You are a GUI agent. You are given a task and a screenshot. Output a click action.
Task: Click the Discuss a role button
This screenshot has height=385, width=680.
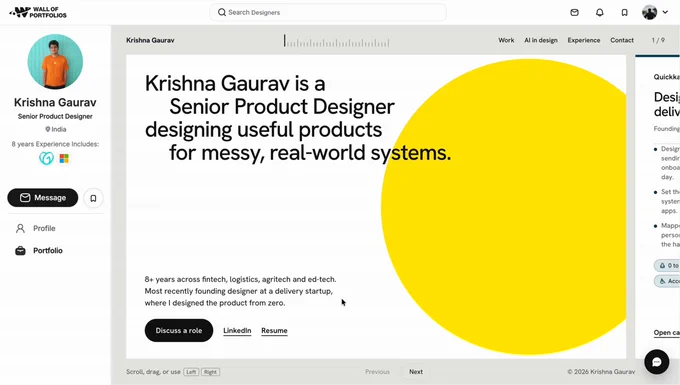[x=179, y=330]
